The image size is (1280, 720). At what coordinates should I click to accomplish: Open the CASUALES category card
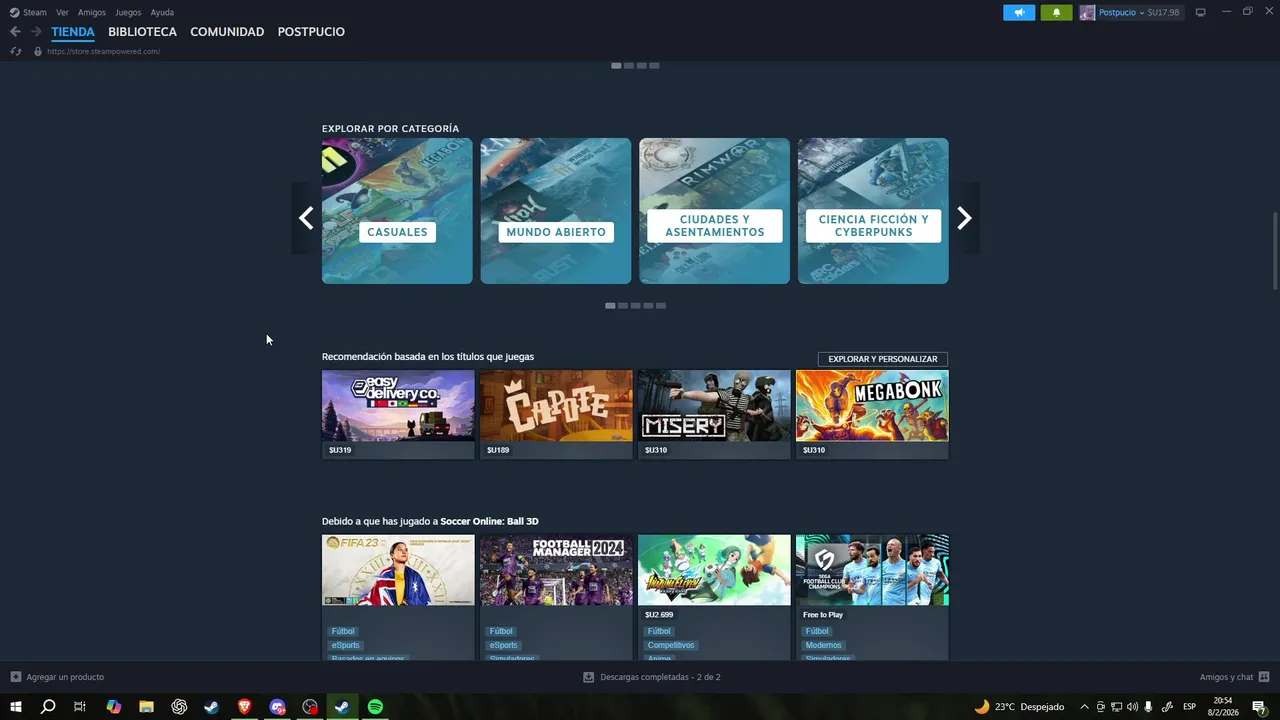coord(397,211)
